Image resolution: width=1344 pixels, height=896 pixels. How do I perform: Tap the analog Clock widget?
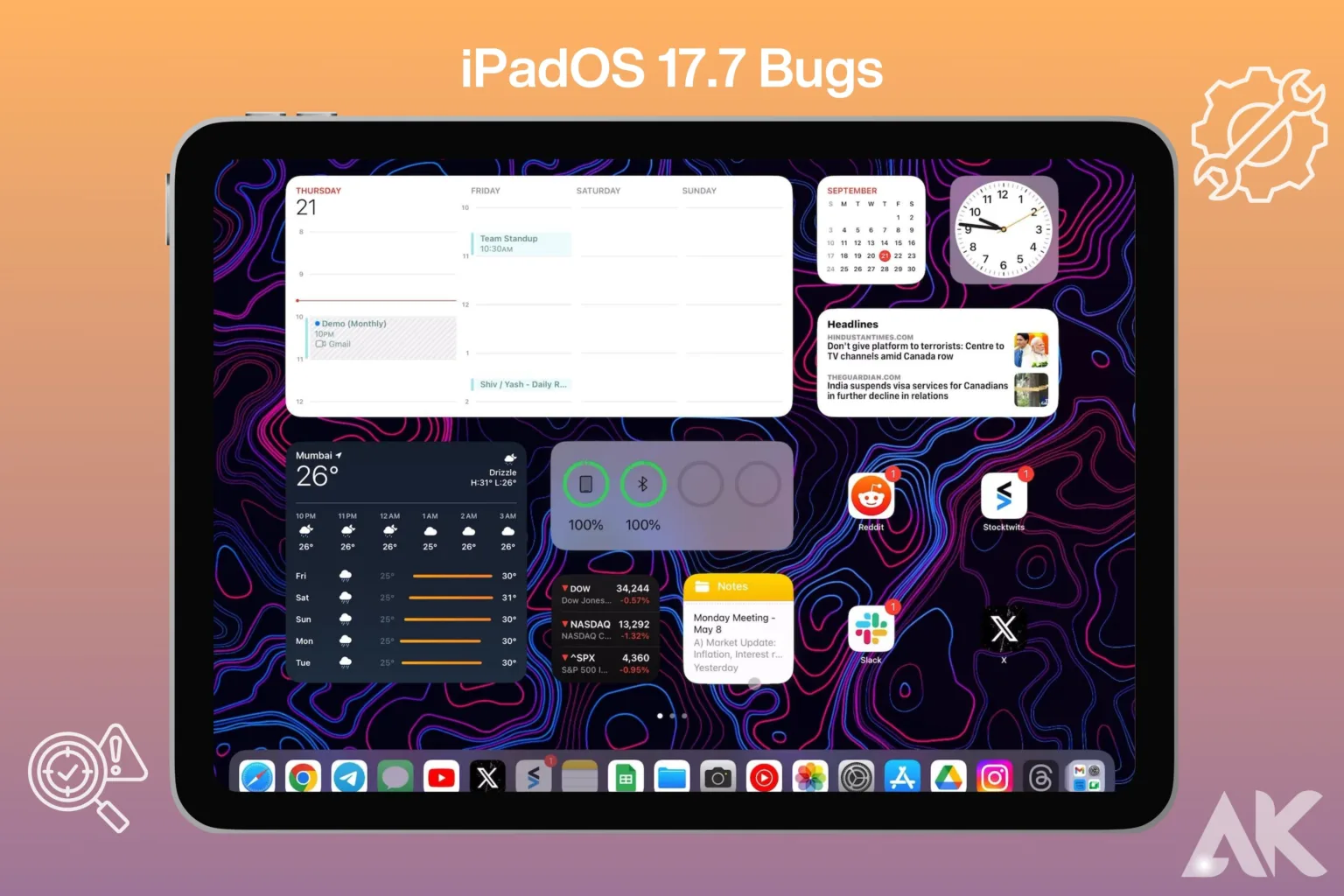1004,229
